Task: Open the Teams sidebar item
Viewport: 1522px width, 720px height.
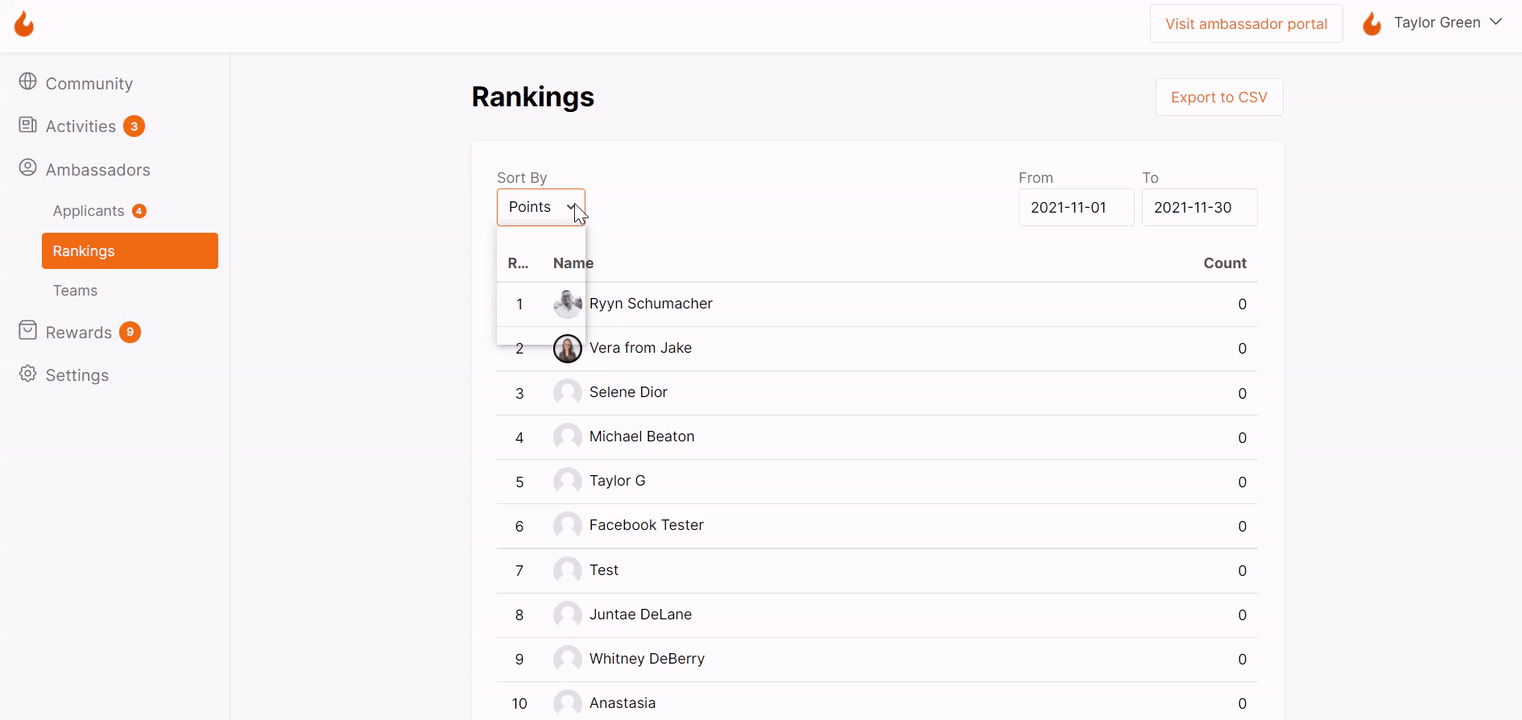Action: click(75, 291)
